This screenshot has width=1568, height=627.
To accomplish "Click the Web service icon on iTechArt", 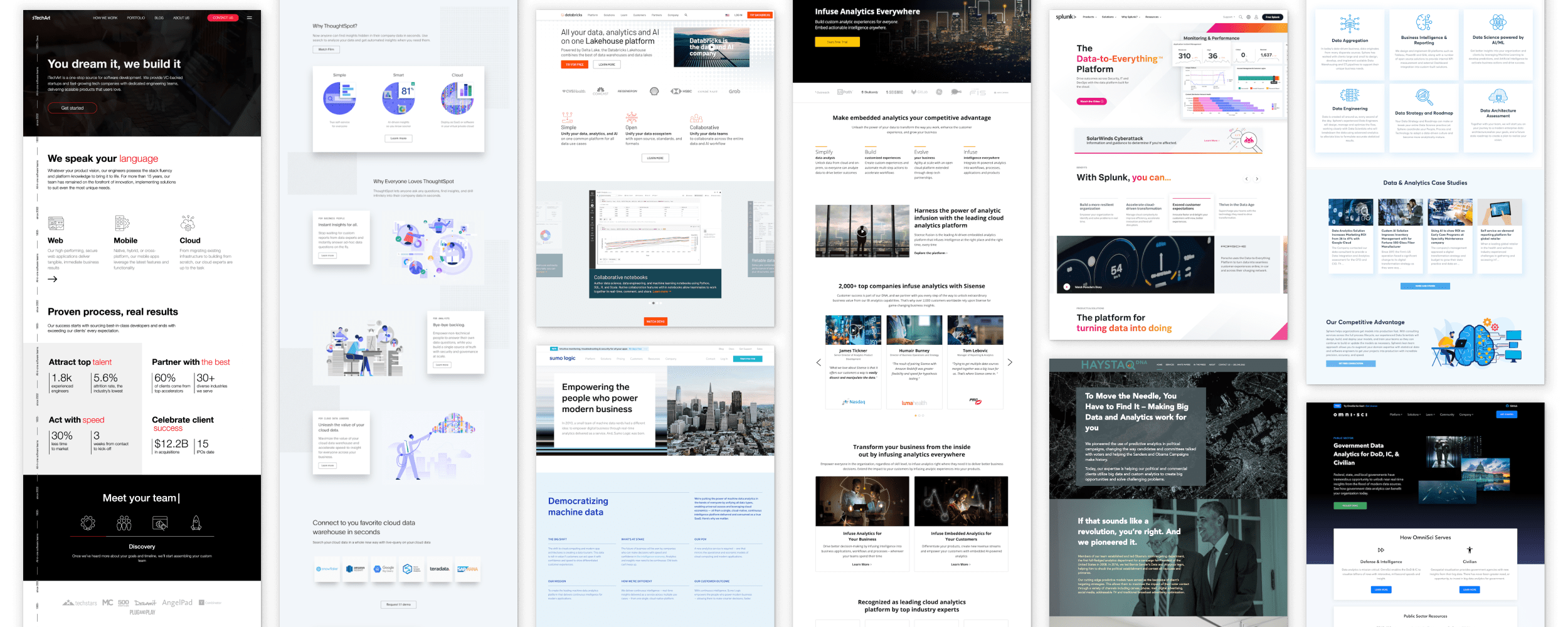I will pos(56,224).
